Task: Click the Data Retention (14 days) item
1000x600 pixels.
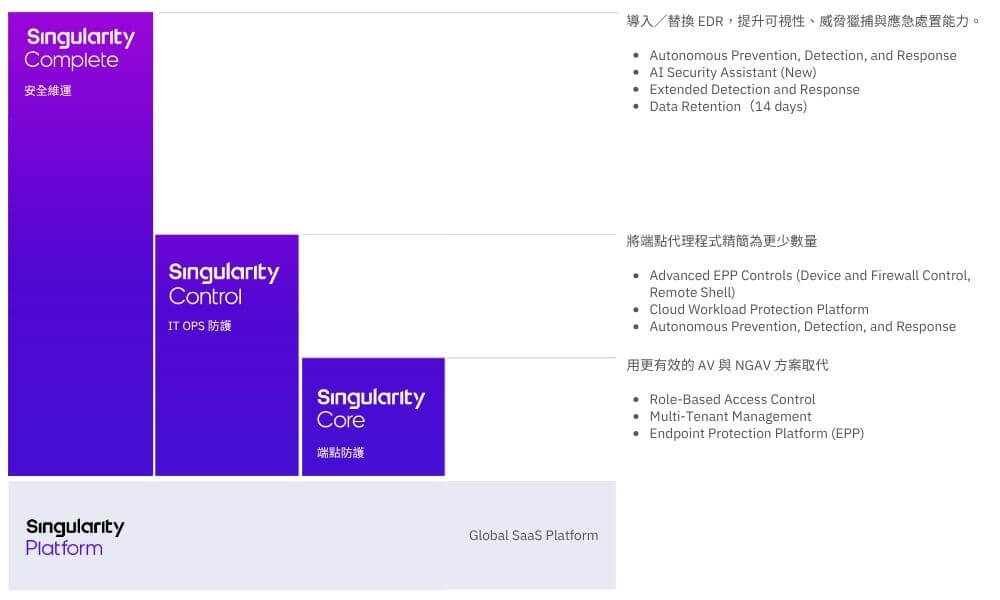Action: click(x=728, y=107)
